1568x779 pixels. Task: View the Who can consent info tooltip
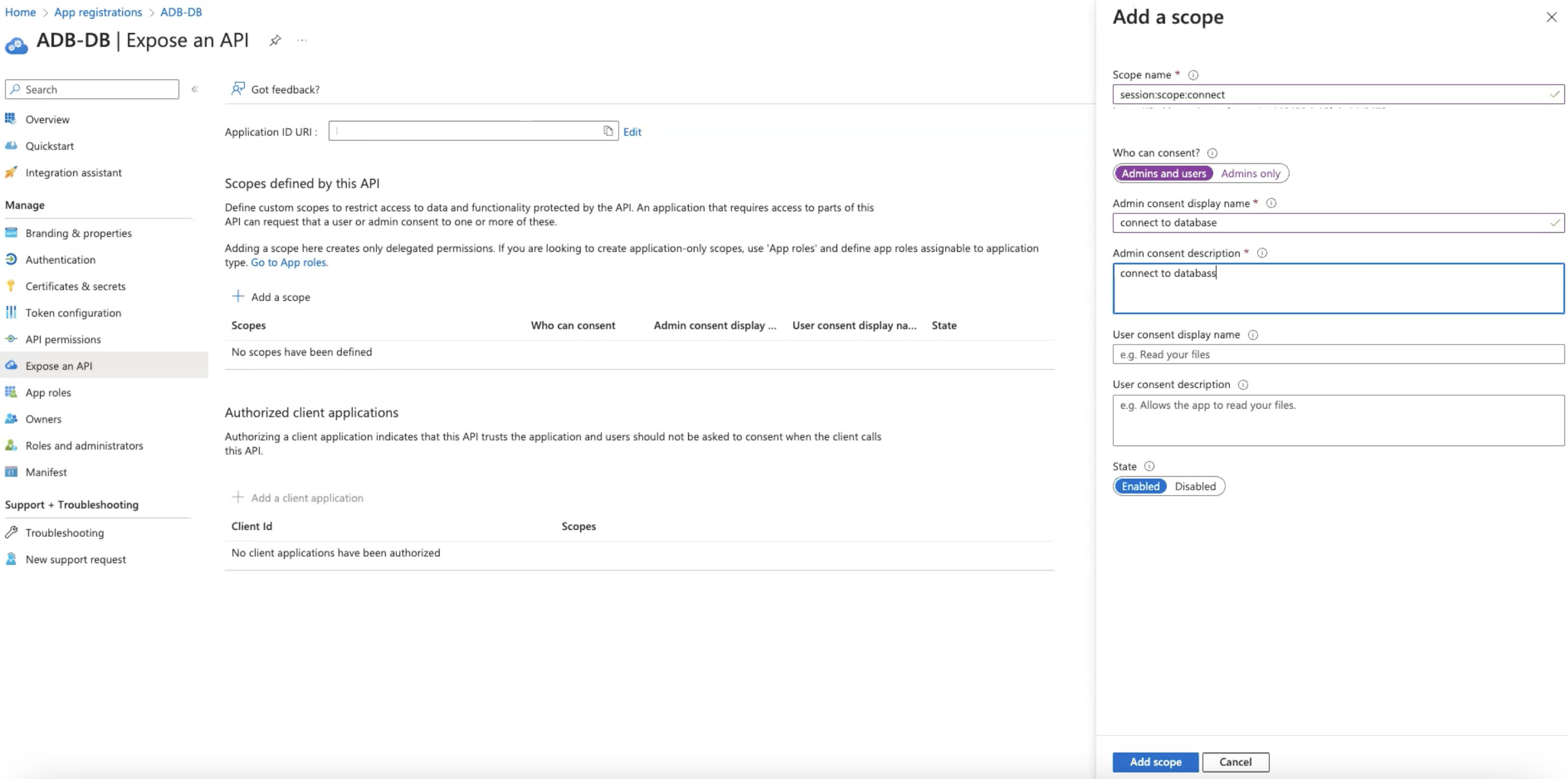[1212, 153]
